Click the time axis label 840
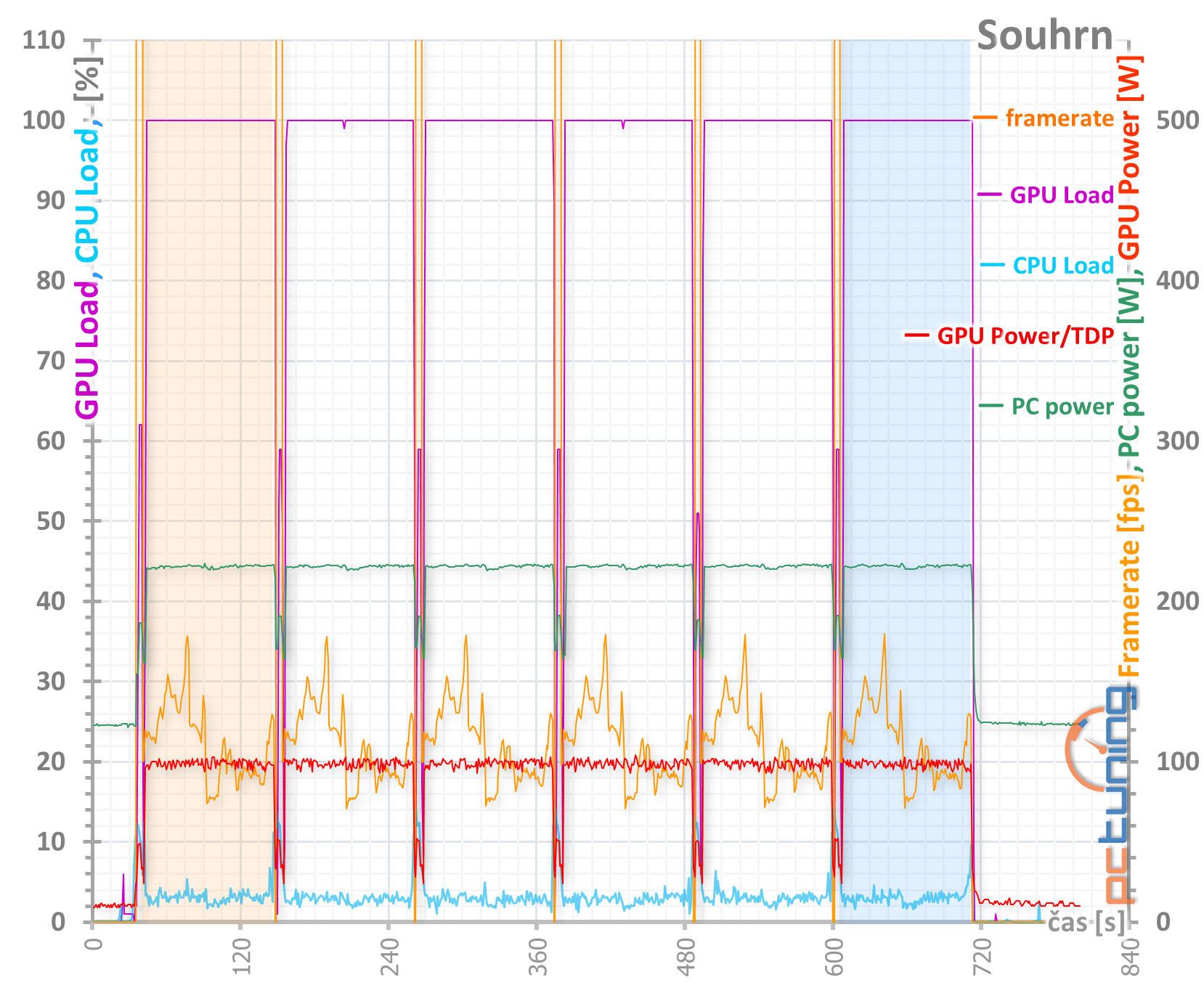The height and width of the screenshot is (988, 1204). (x=1130, y=957)
